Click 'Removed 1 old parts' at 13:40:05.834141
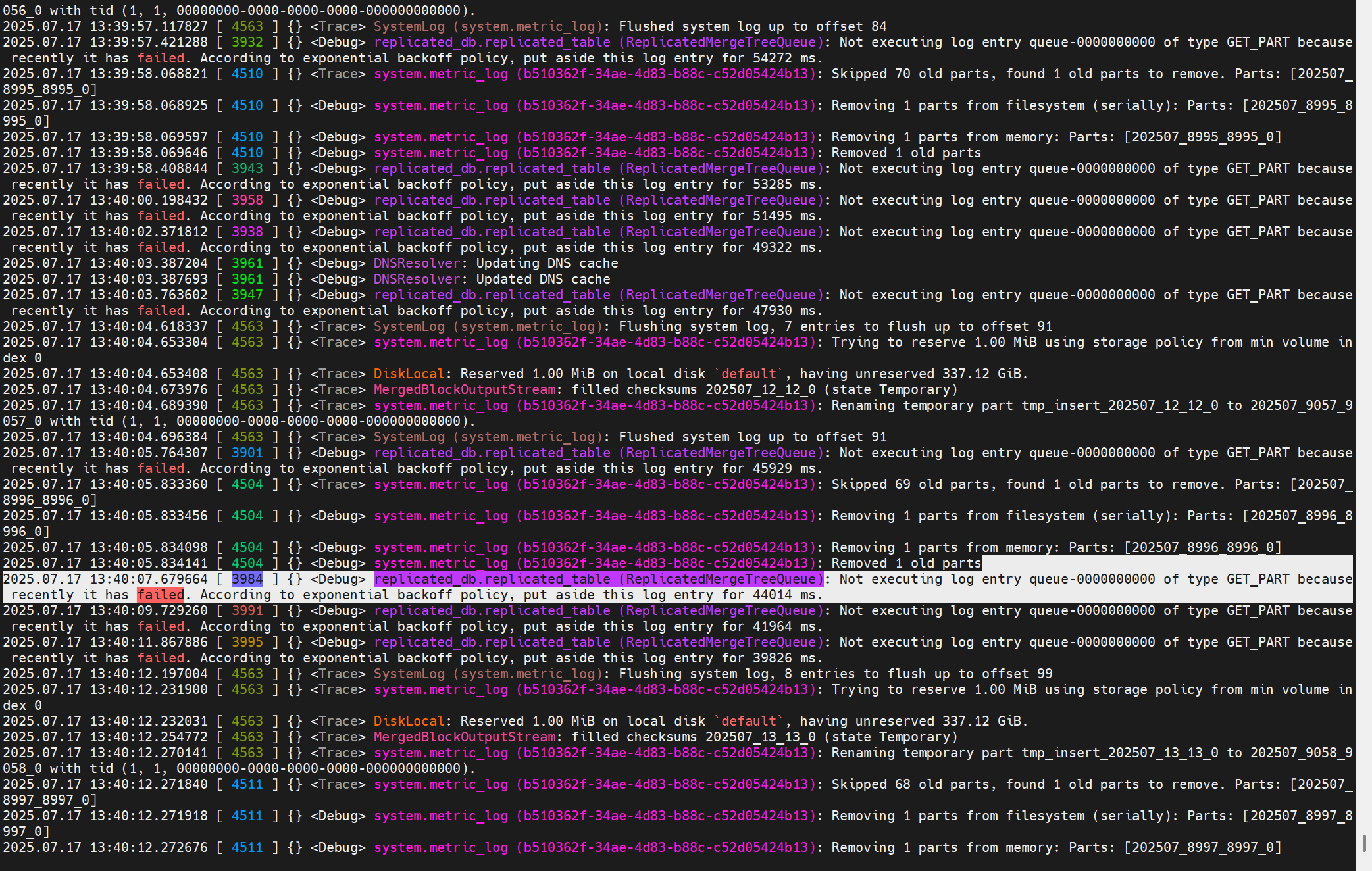 coord(906,563)
